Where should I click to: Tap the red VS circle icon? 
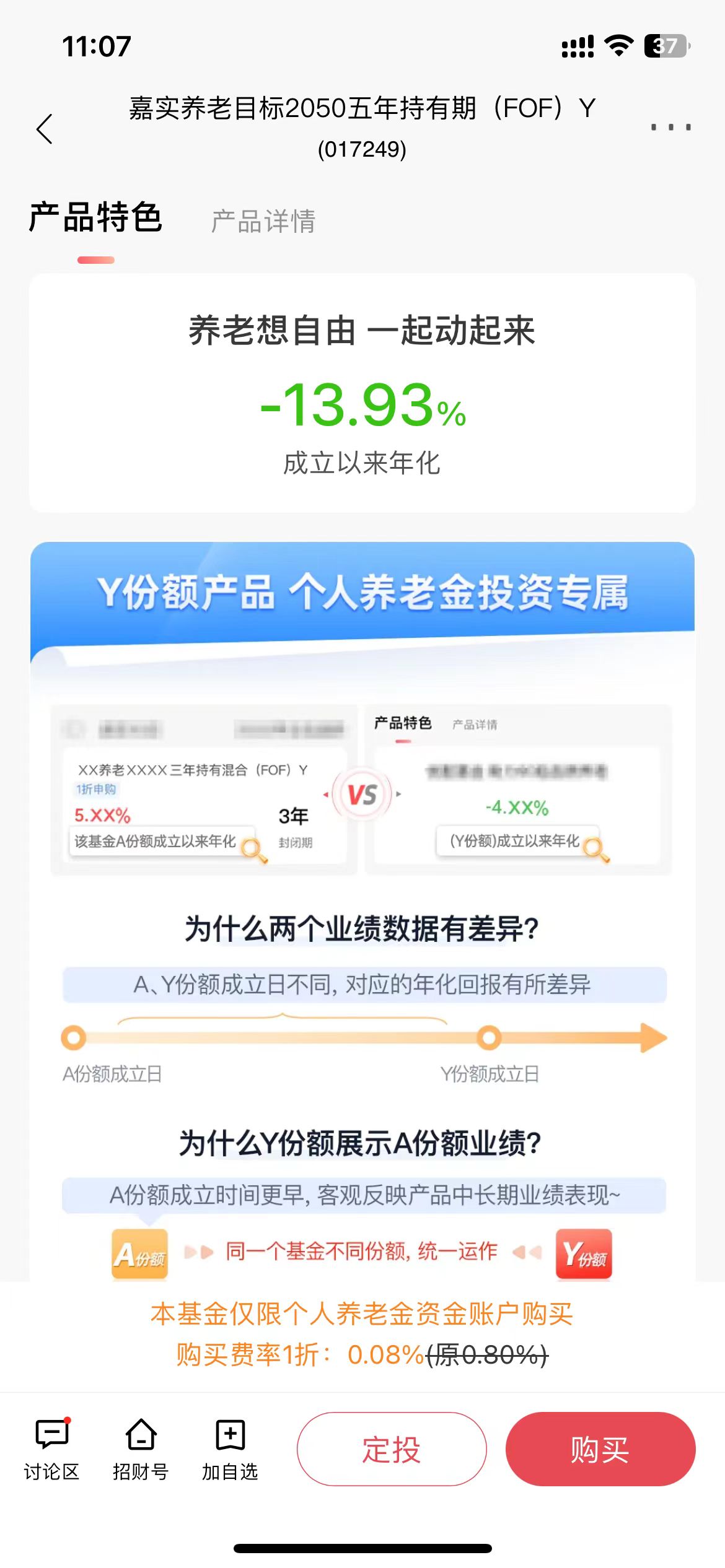pyautogui.click(x=362, y=795)
